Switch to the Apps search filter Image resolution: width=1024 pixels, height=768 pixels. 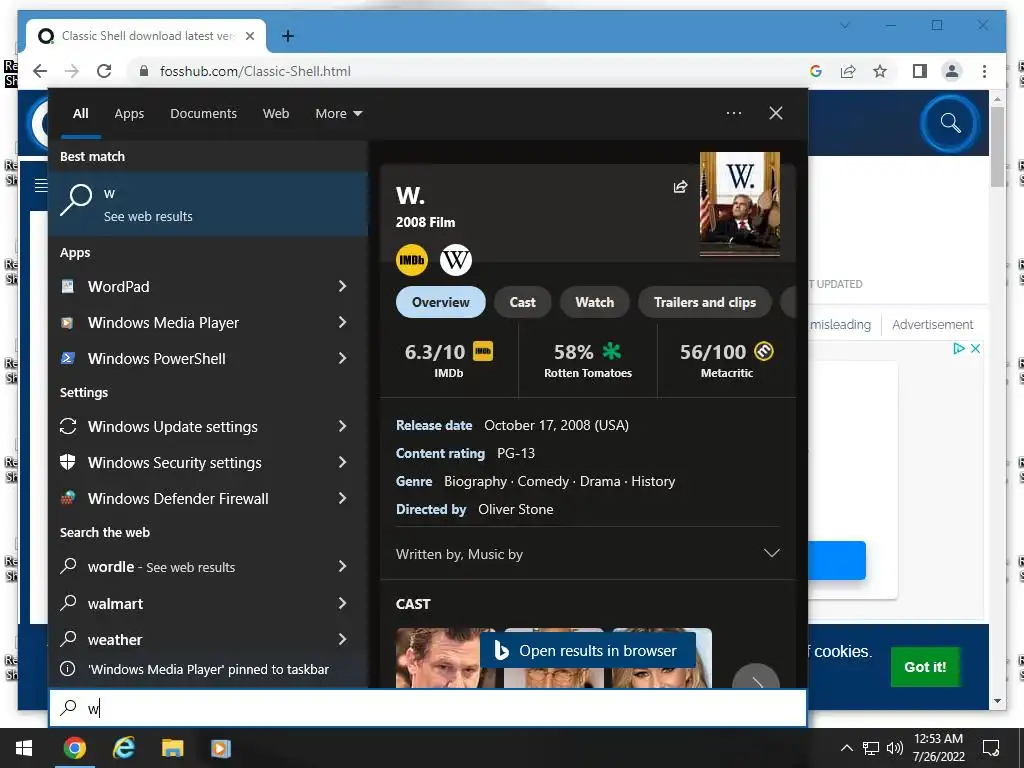click(129, 114)
